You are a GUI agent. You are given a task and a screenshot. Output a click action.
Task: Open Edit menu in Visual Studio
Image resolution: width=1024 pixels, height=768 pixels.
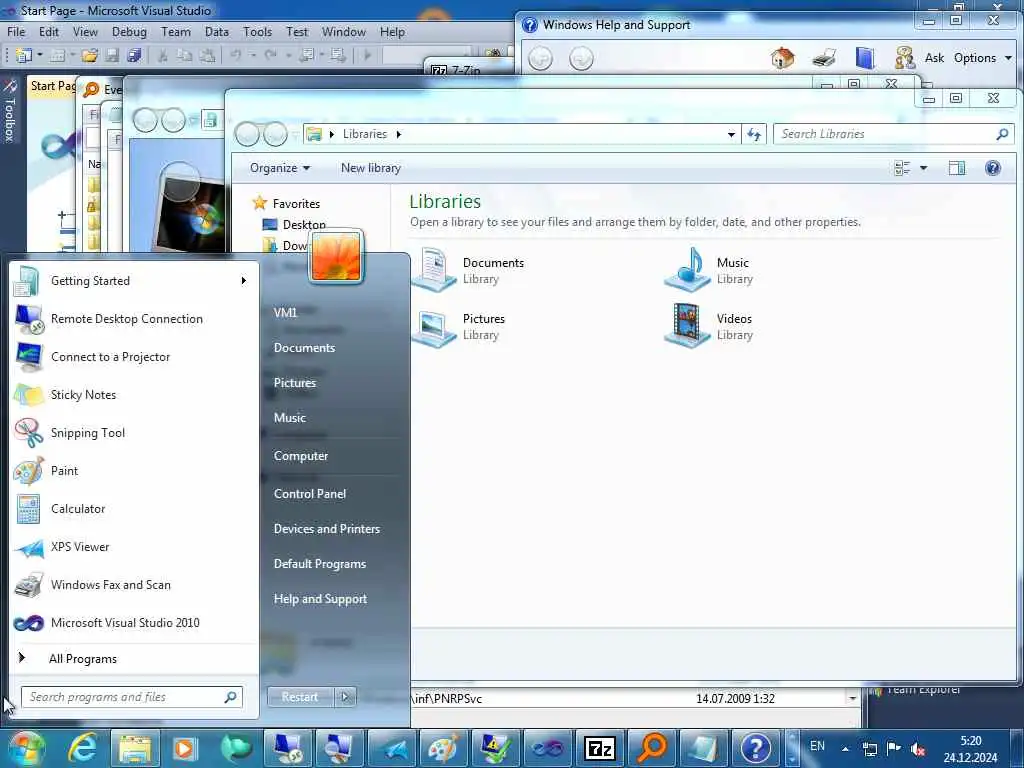coord(49,32)
